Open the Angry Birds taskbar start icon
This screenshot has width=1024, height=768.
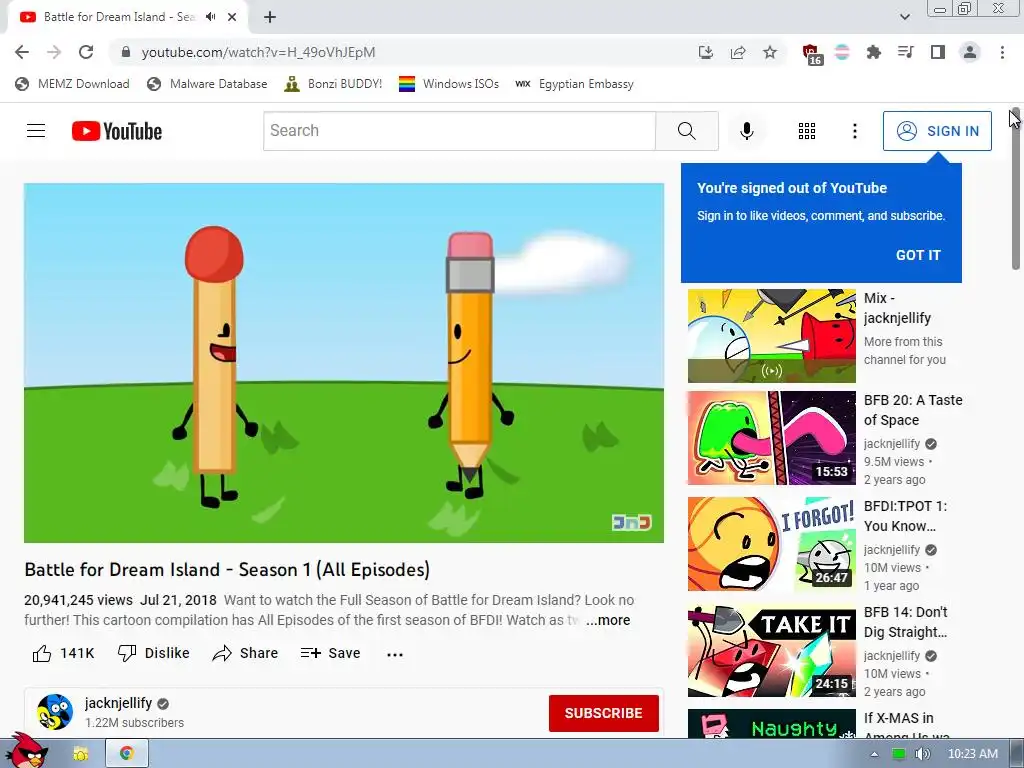26,751
